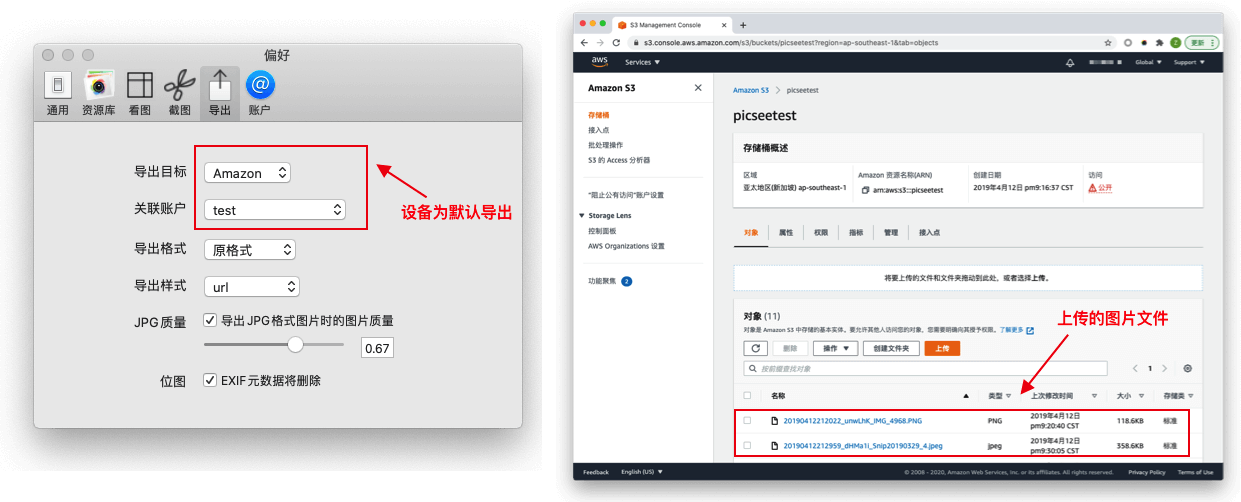Bookmark page with star icon
The width and height of the screenshot is (1241, 502).
click(1108, 43)
